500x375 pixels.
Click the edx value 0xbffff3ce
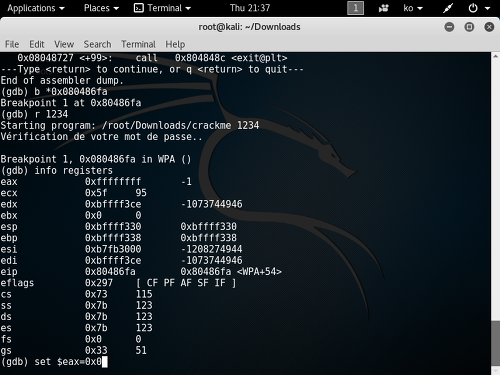(113, 204)
